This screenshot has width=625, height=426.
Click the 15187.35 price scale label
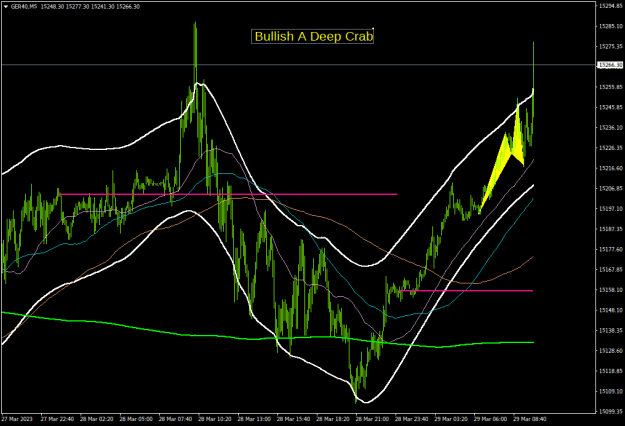tap(610, 229)
